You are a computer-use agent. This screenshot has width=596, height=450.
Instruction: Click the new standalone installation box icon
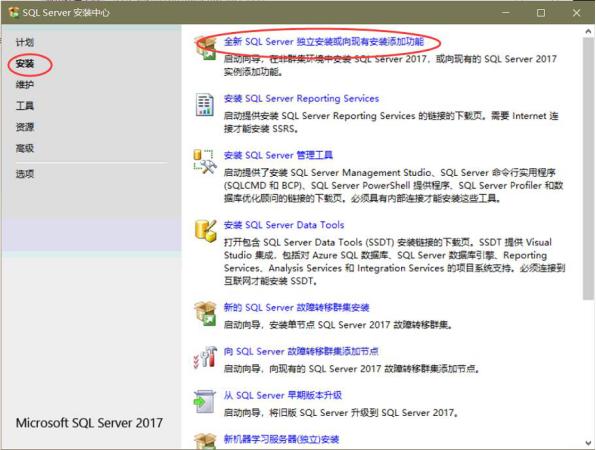coord(206,48)
